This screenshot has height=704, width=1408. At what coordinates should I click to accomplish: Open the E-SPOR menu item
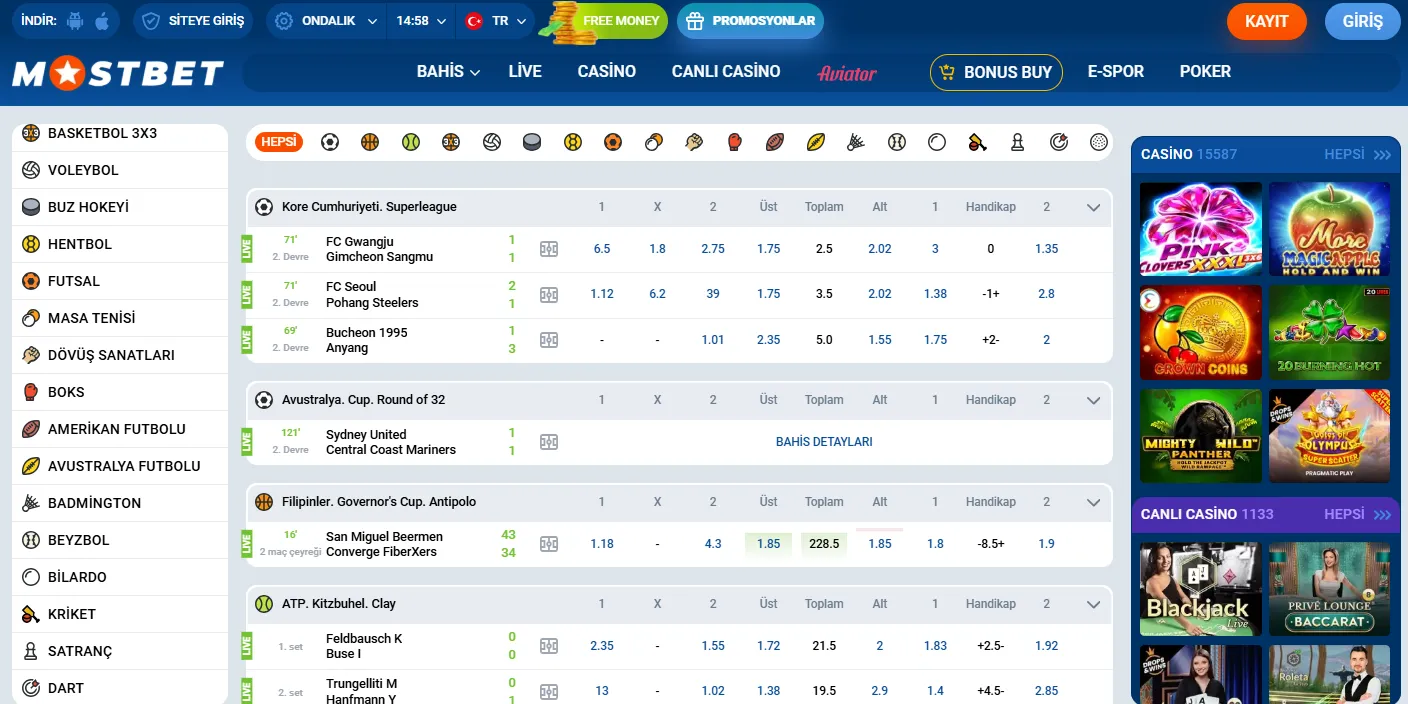[x=1116, y=71]
